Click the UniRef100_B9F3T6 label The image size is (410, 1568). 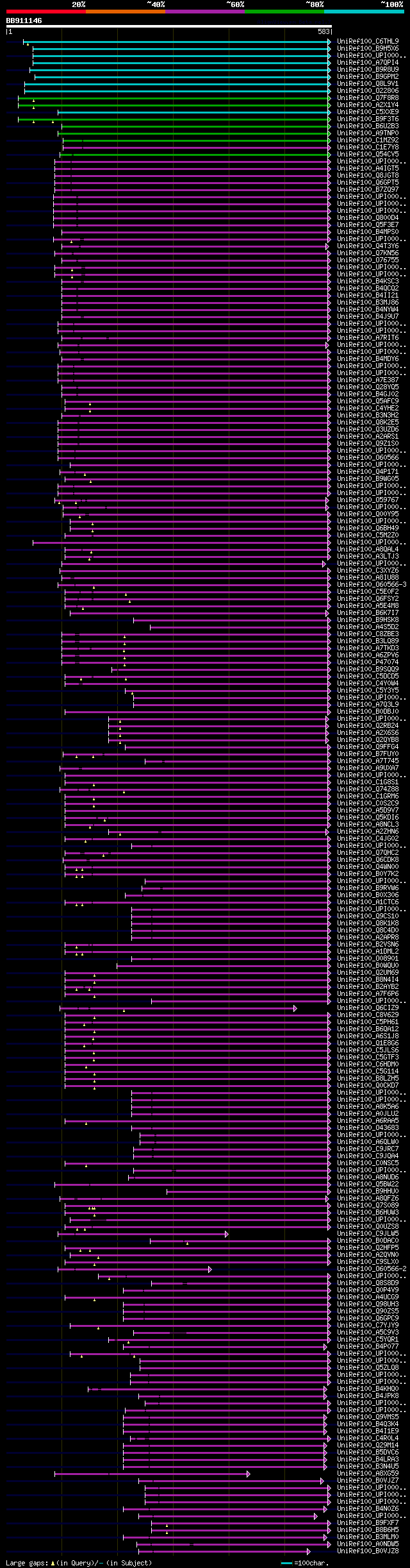pos(368,119)
